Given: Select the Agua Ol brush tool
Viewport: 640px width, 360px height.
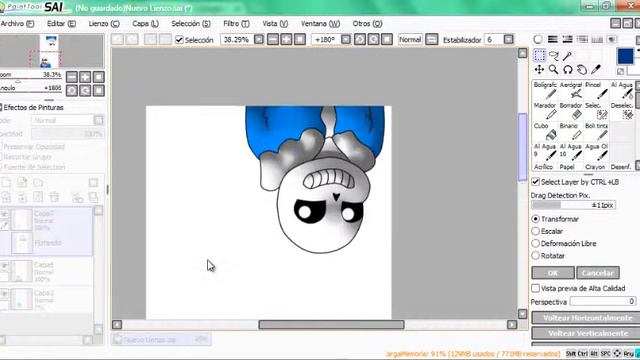Looking at the screenshot, I should click(596, 152).
